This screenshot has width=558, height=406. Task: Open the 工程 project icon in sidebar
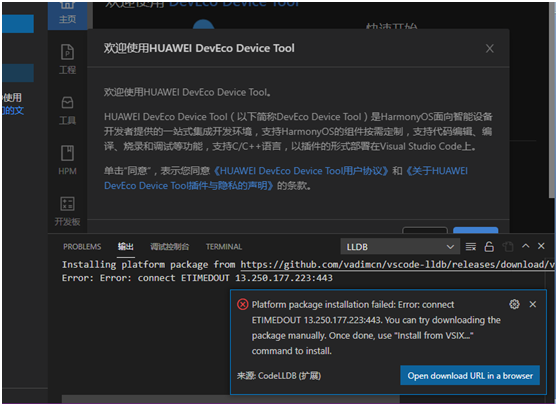(67, 59)
